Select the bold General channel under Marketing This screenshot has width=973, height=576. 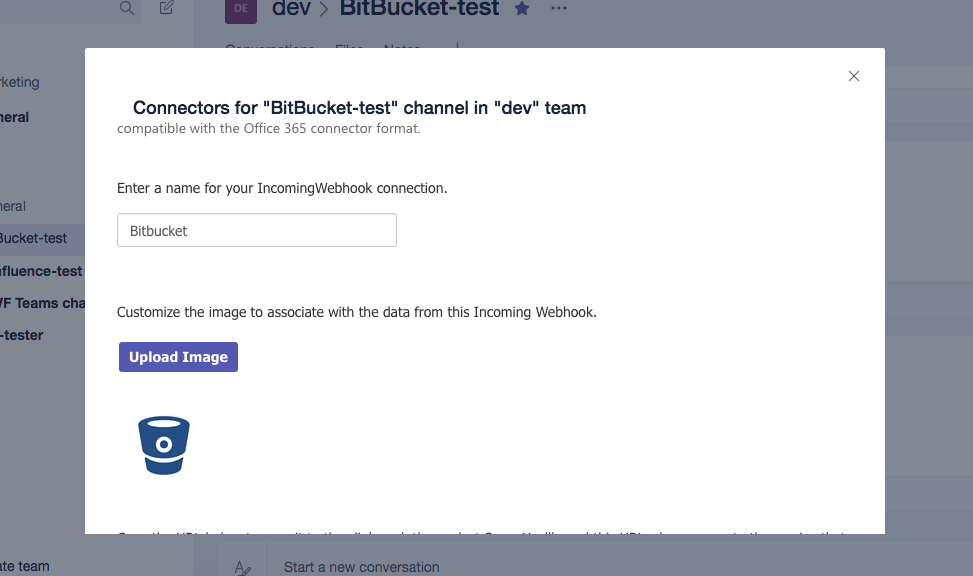[15, 117]
